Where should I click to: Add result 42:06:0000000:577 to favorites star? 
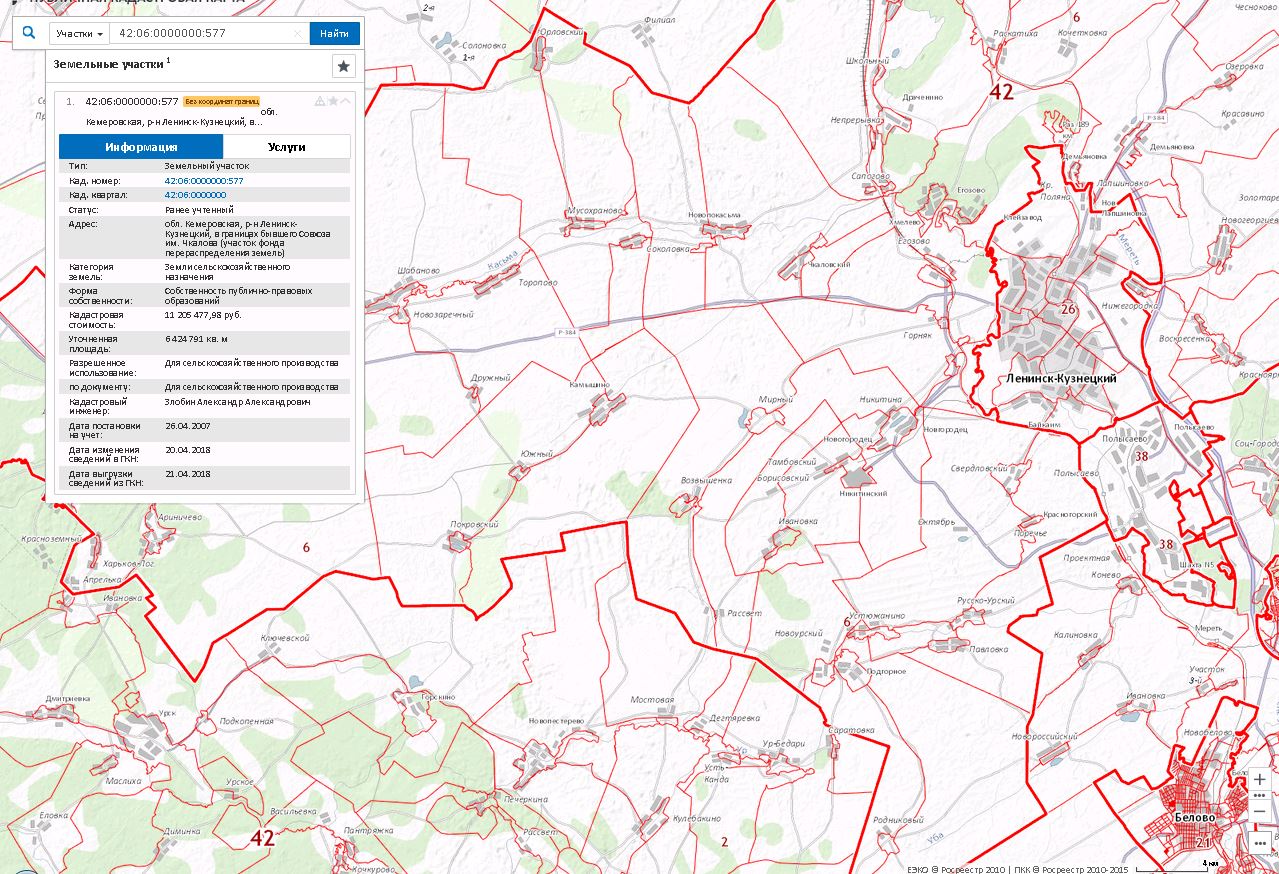[333, 101]
